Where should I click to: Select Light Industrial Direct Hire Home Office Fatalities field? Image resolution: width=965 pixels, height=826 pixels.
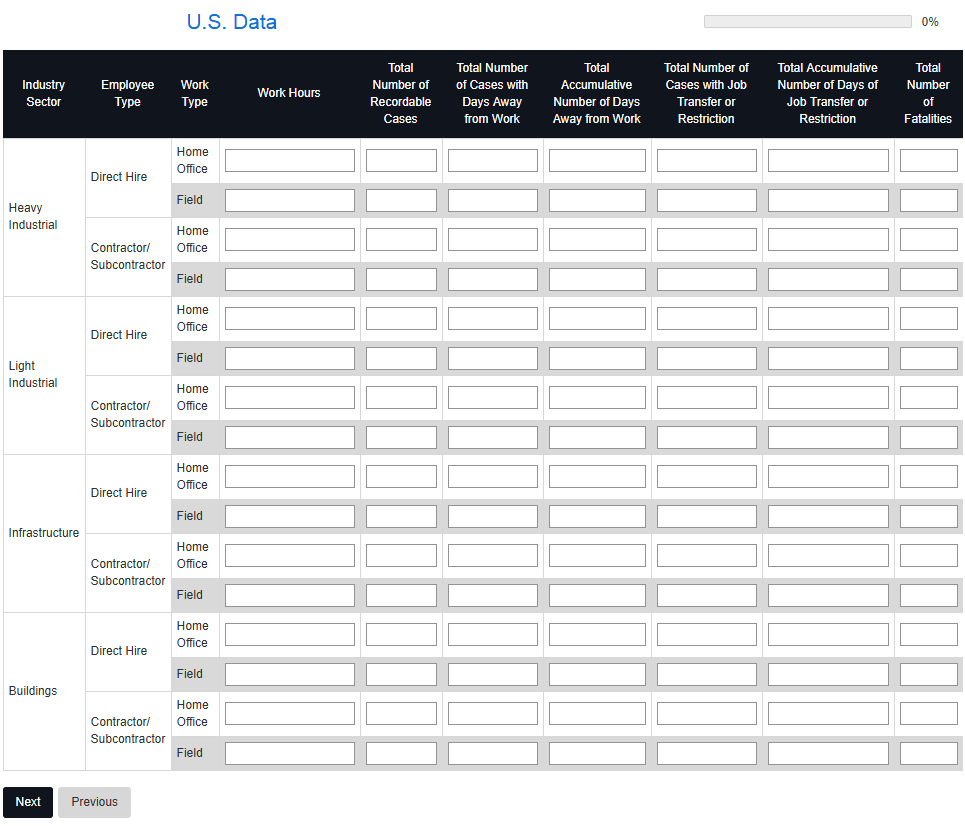tap(928, 319)
